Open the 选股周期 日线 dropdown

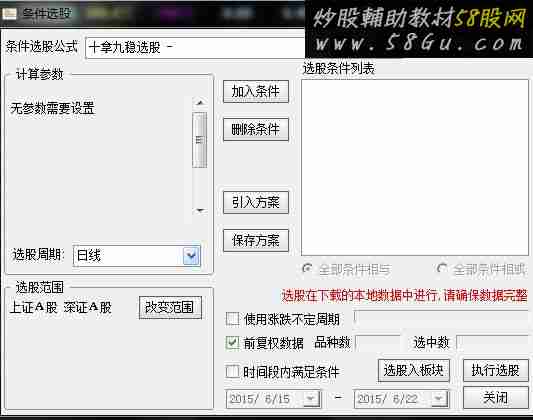click(191, 256)
